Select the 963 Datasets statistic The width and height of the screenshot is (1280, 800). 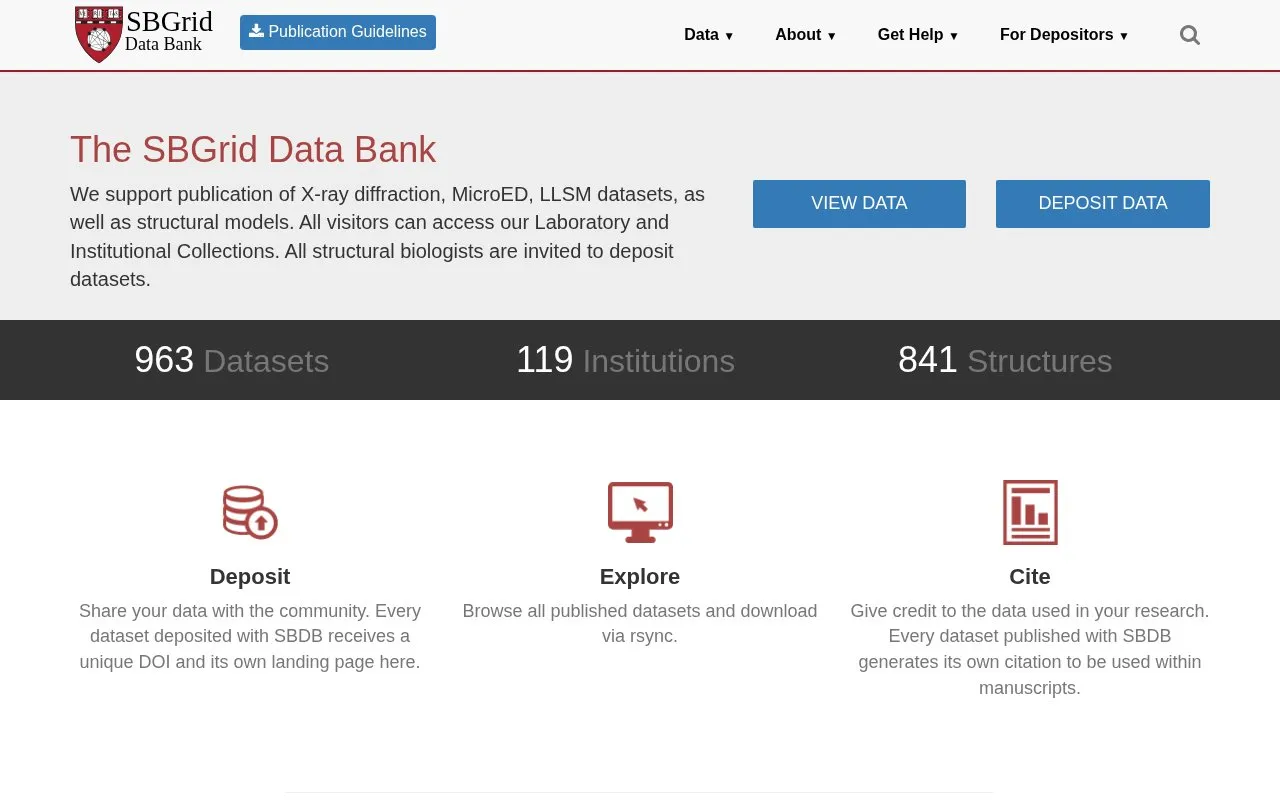click(232, 360)
